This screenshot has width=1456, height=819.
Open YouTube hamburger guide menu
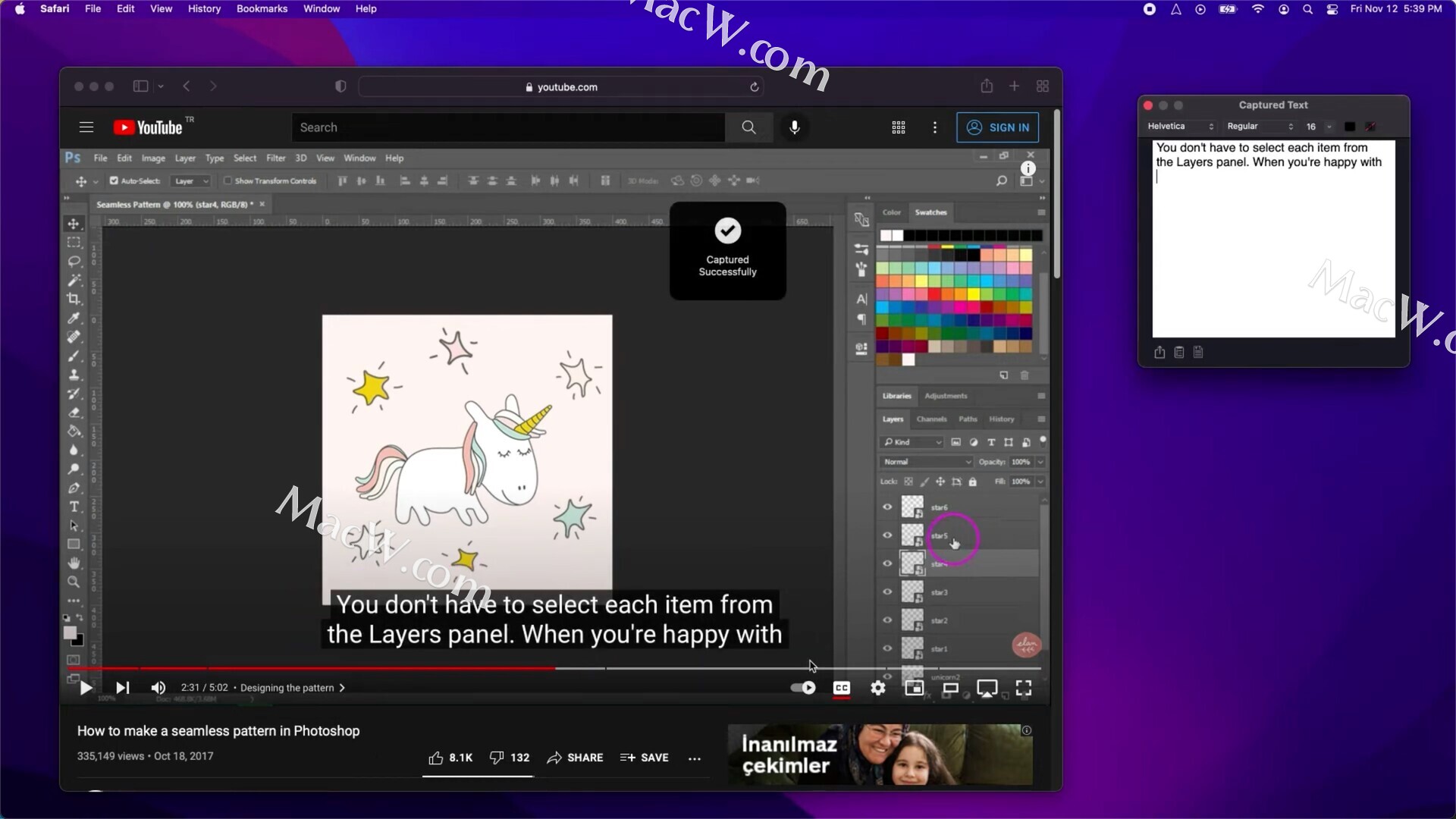pos(86,127)
